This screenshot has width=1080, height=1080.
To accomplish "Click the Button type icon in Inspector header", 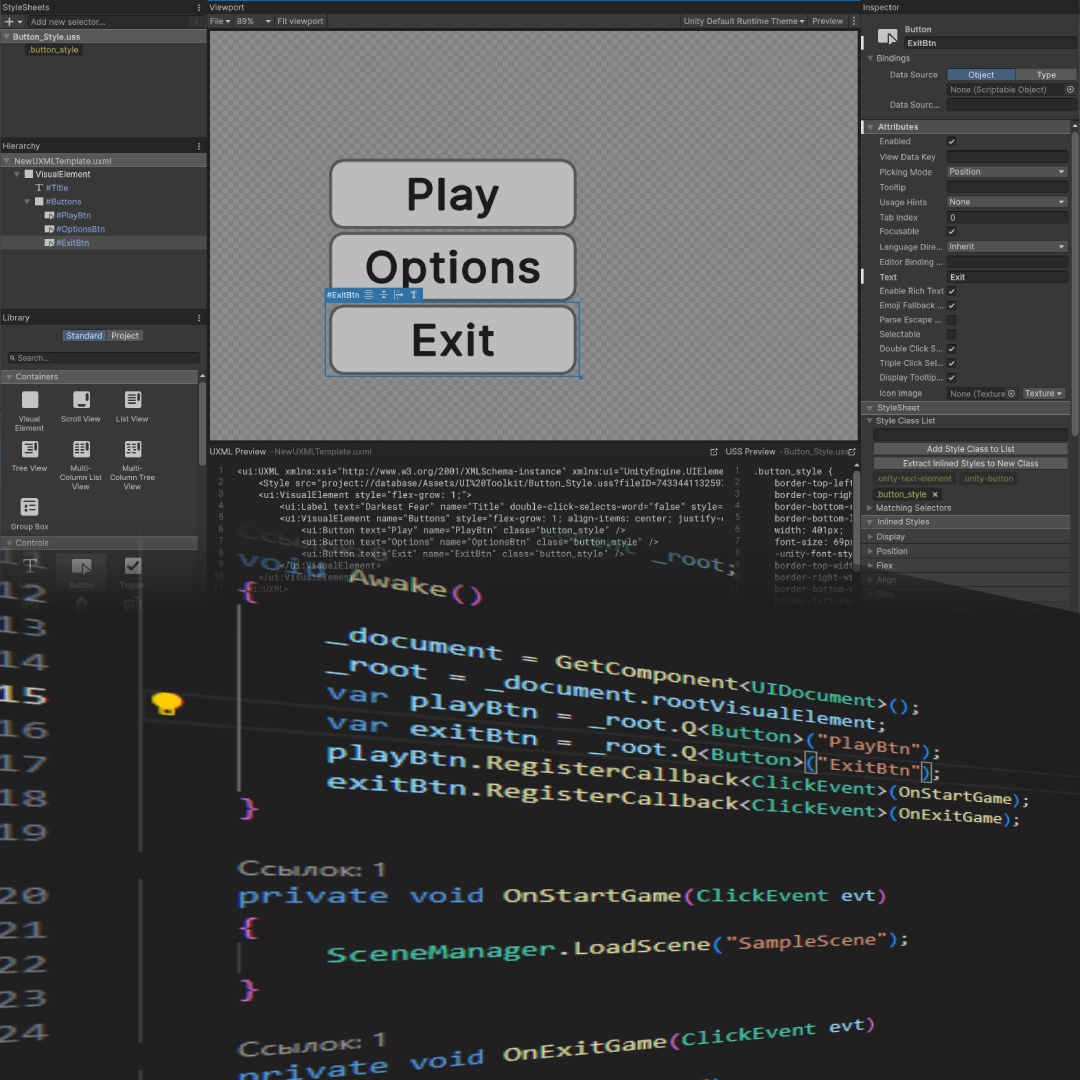I will pos(887,36).
